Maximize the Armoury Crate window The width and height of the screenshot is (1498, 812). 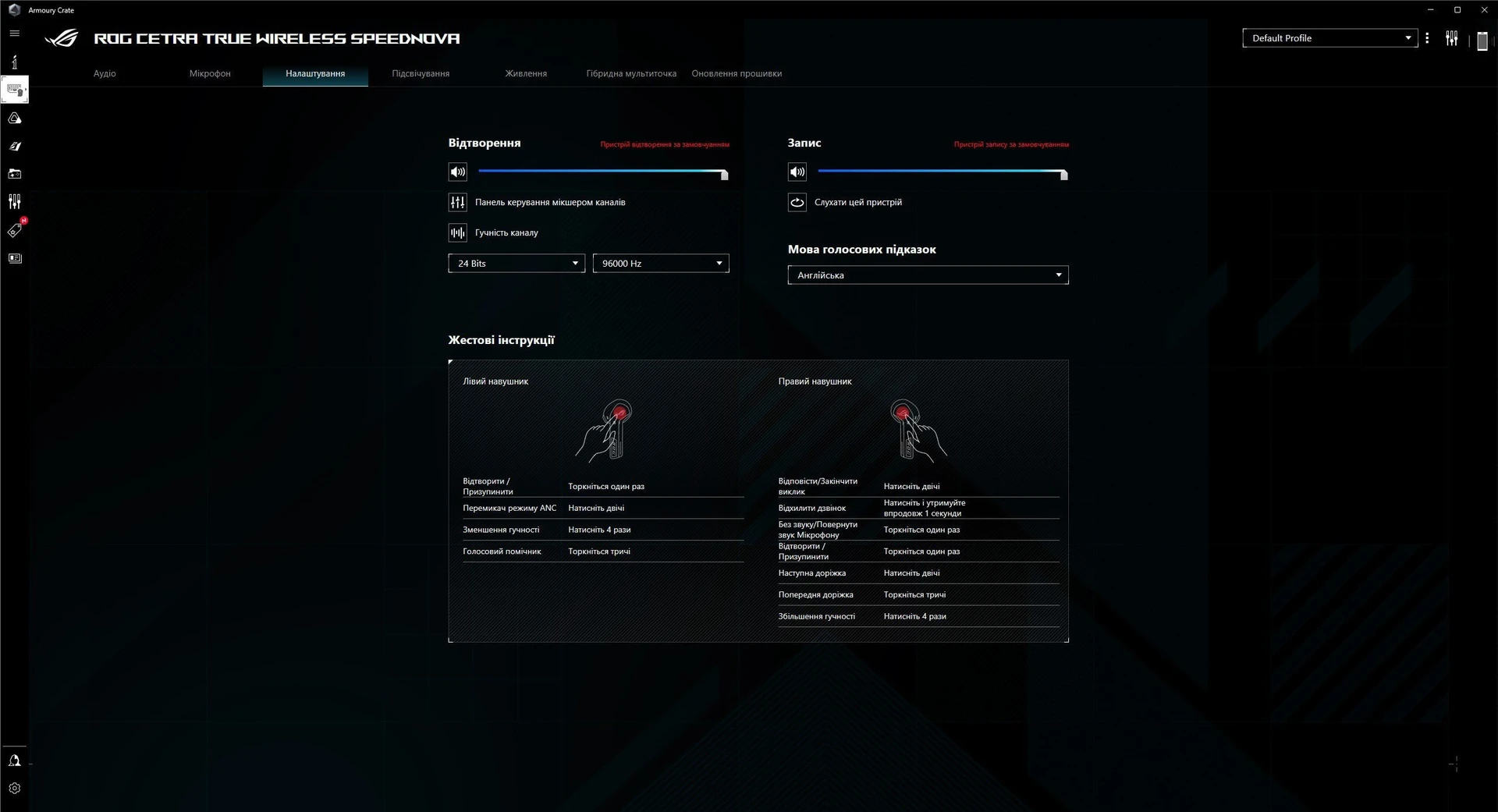pos(1457,10)
